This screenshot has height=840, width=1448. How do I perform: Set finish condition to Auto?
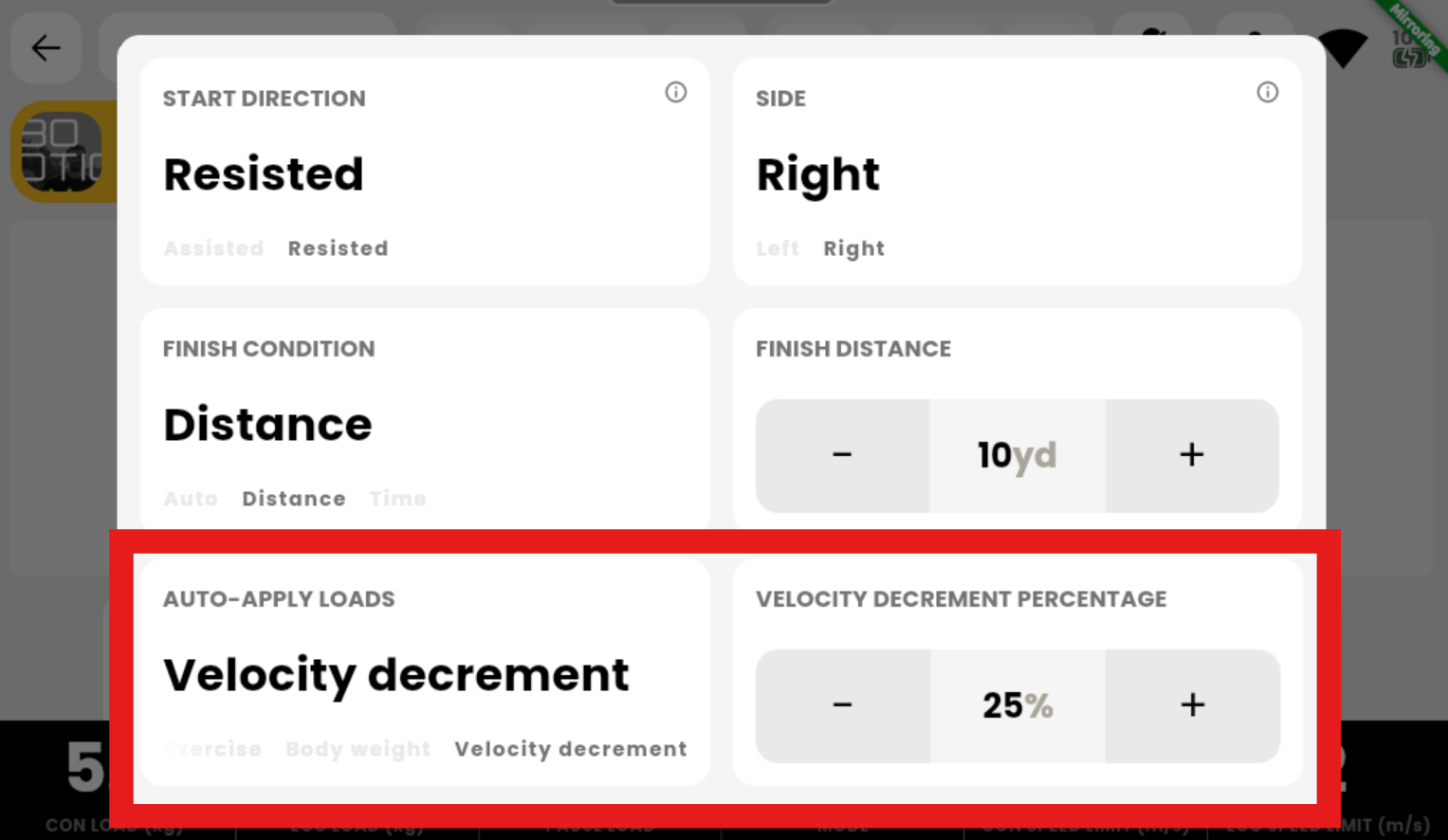(191, 499)
